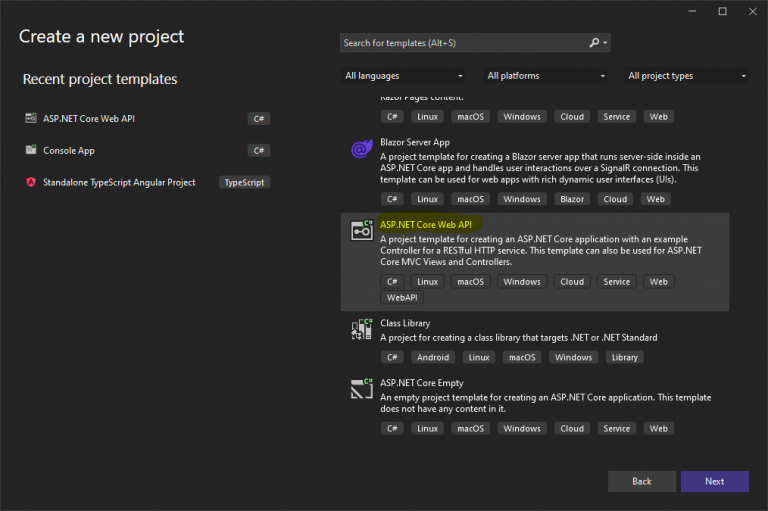The image size is (768, 511).
Task: Click the Blazor Server App template icon
Action: [360, 149]
